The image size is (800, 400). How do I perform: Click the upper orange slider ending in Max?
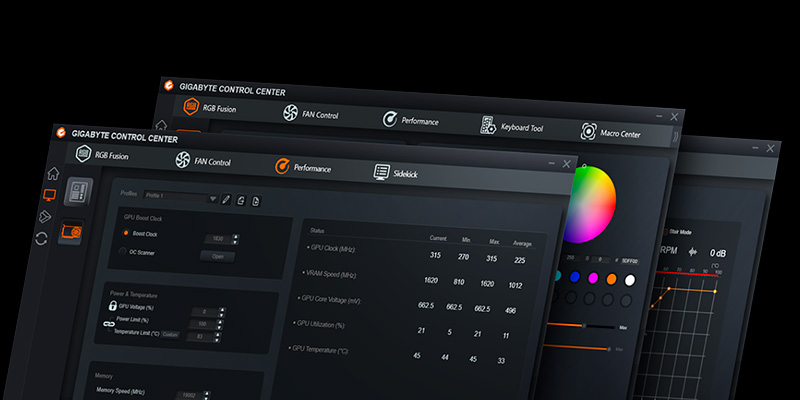point(580,326)
